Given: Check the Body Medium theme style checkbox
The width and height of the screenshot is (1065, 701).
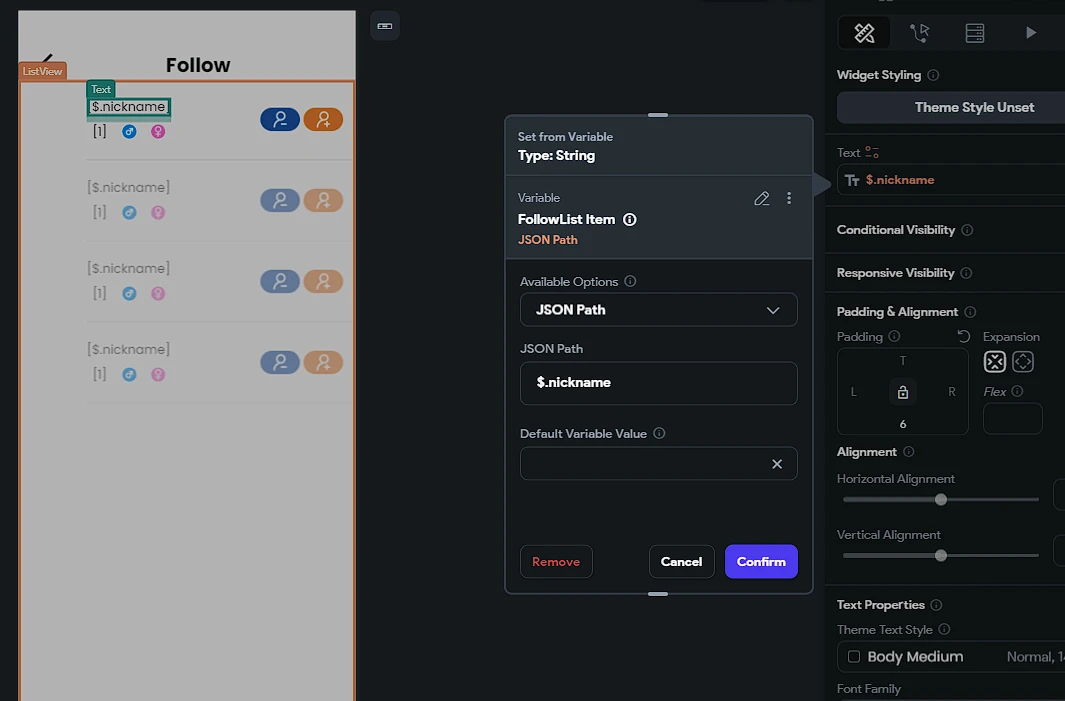Looking at the screenshot, I should [854, 657].
